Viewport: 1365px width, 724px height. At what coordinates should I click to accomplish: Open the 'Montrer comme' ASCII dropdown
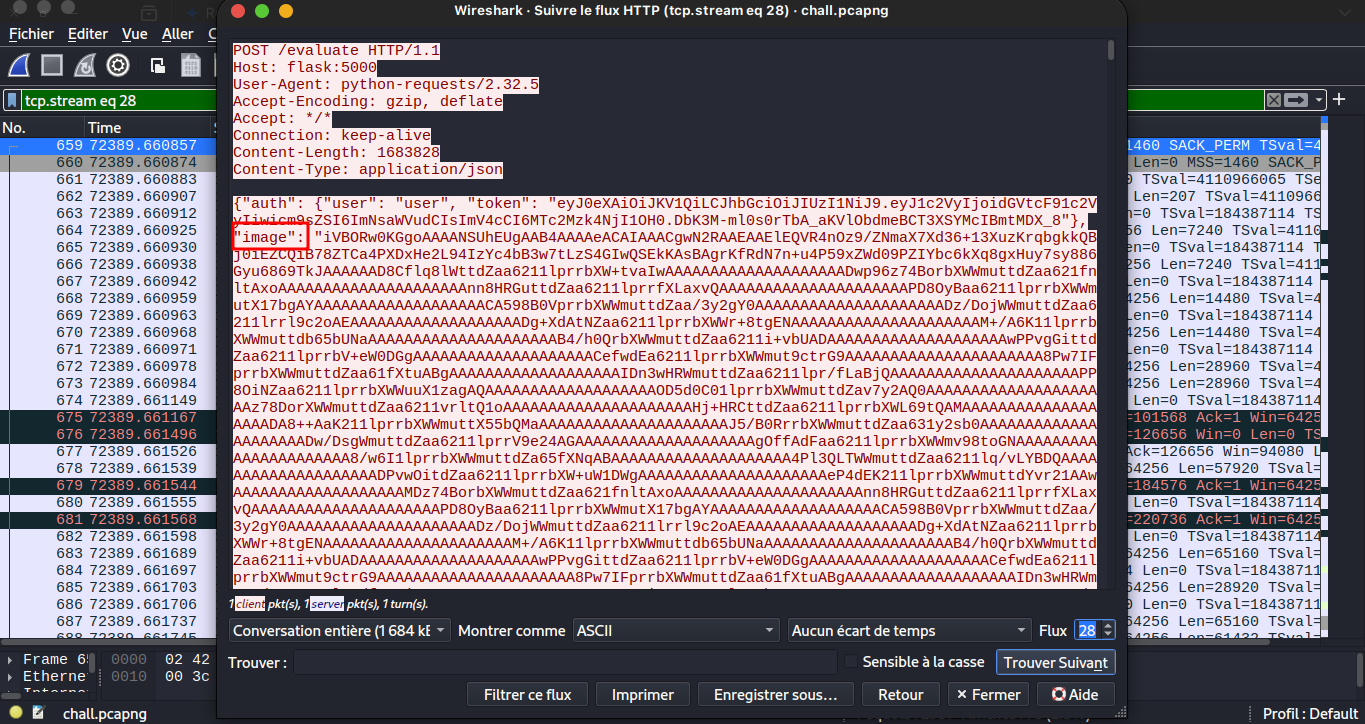tap(676, 631)
